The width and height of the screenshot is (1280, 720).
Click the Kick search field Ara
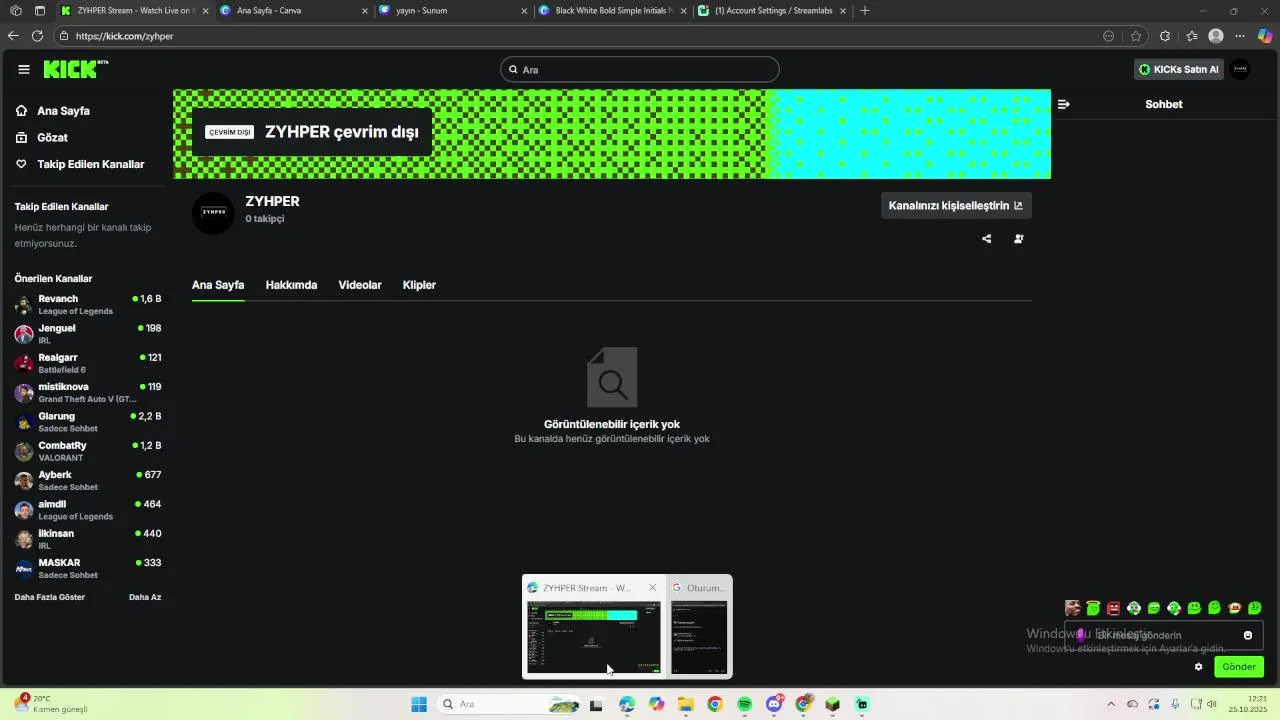point(640,70)
